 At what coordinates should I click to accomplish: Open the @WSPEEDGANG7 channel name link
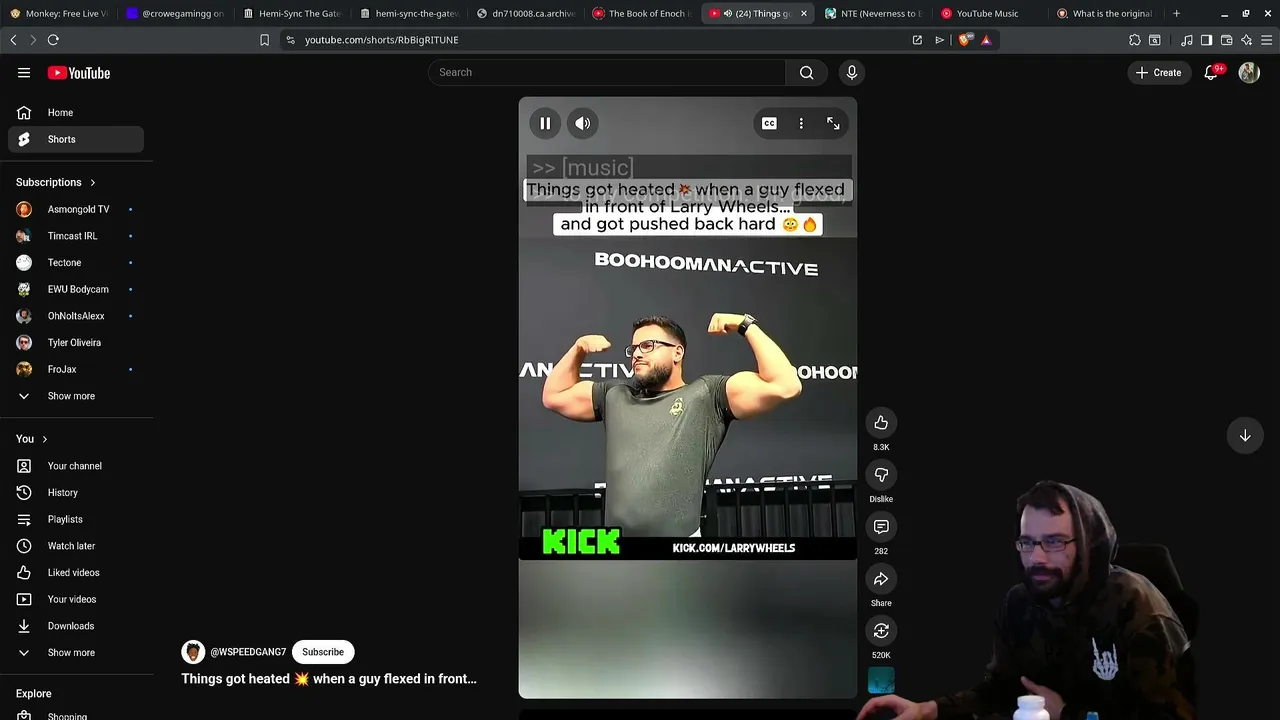[x=248, y=652]
